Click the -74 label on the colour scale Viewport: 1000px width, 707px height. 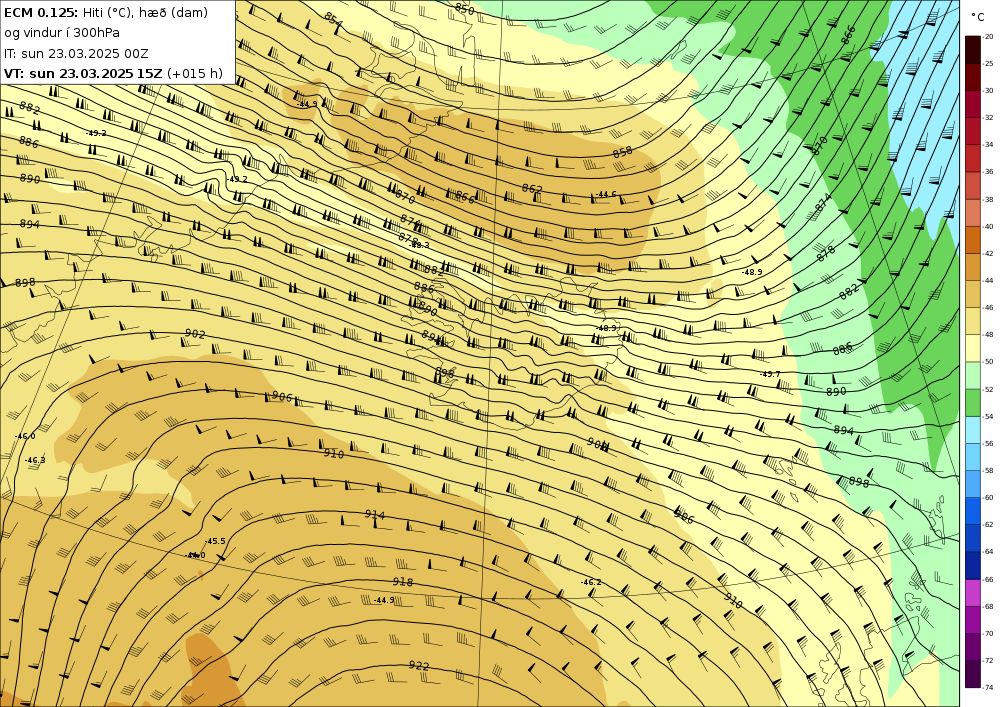pos(988,688)
